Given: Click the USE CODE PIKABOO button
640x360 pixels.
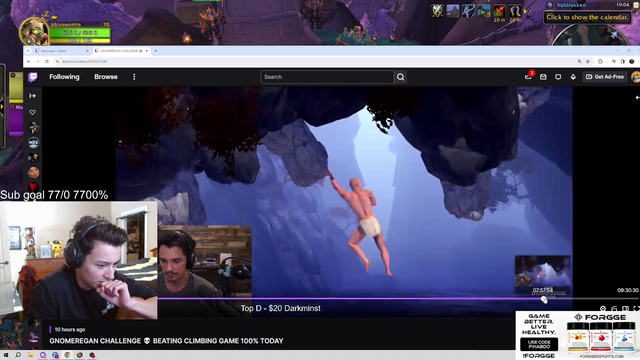Looking at the screenshot, I should (x=539, y=344).
